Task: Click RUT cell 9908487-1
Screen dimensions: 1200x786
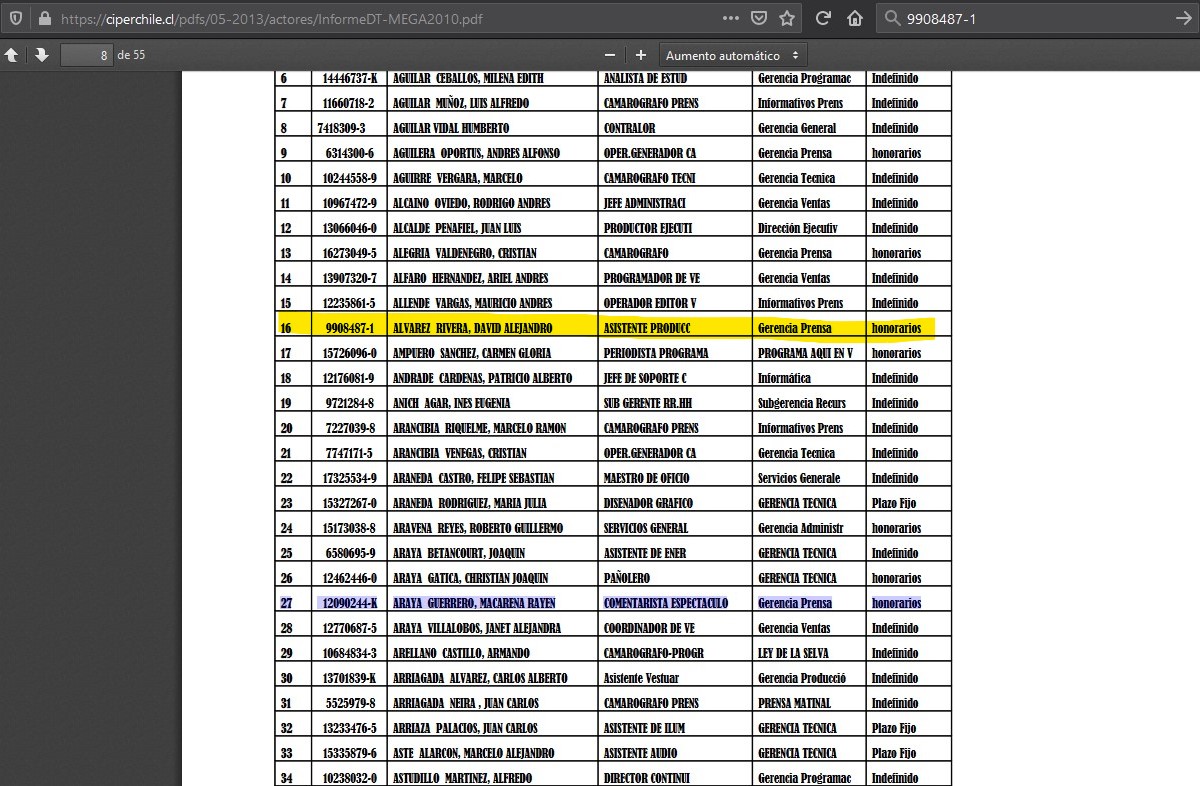Action: coord(350,328)
